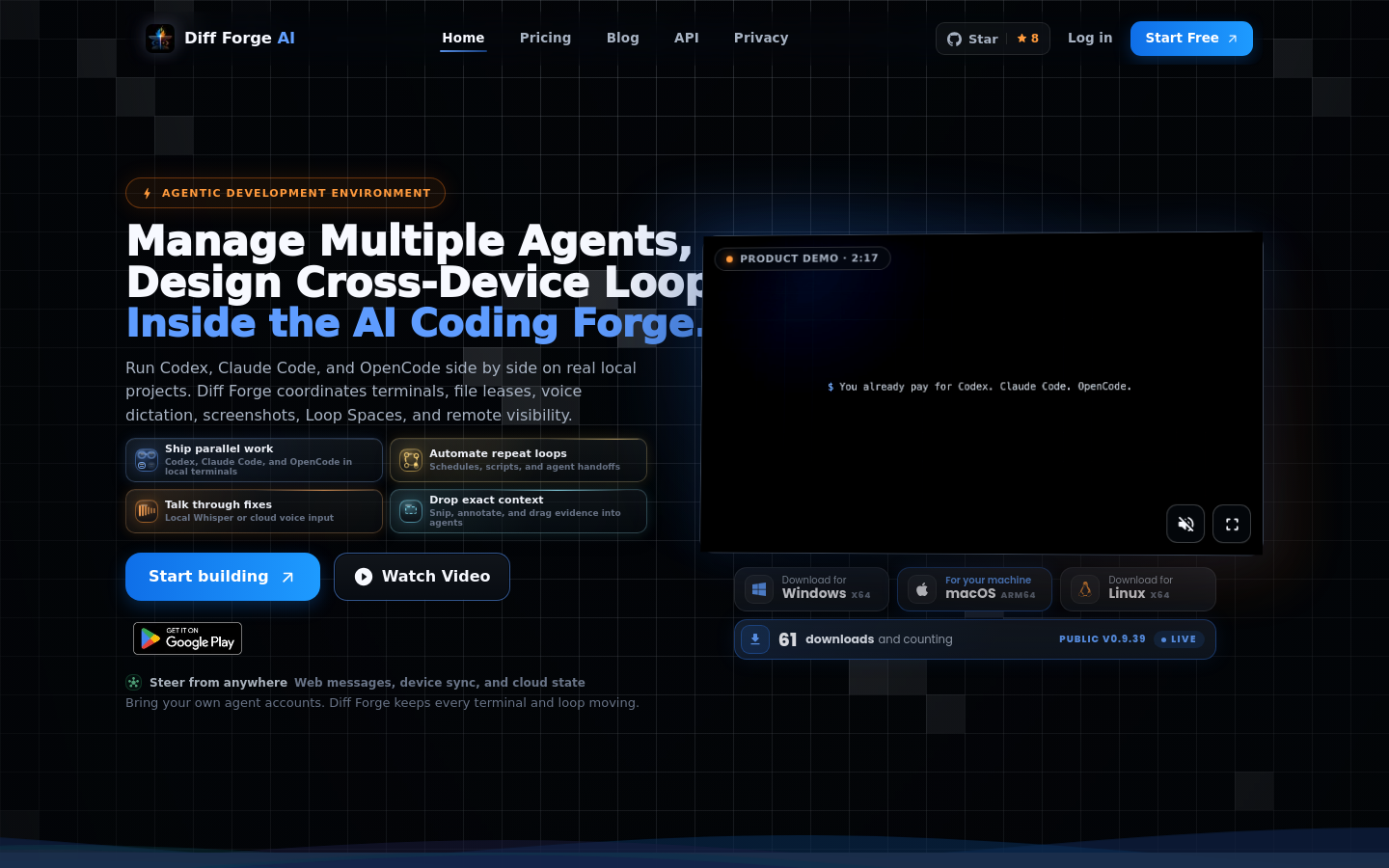
Task: Unmute the product demo video
Action: click(1185, 524)
